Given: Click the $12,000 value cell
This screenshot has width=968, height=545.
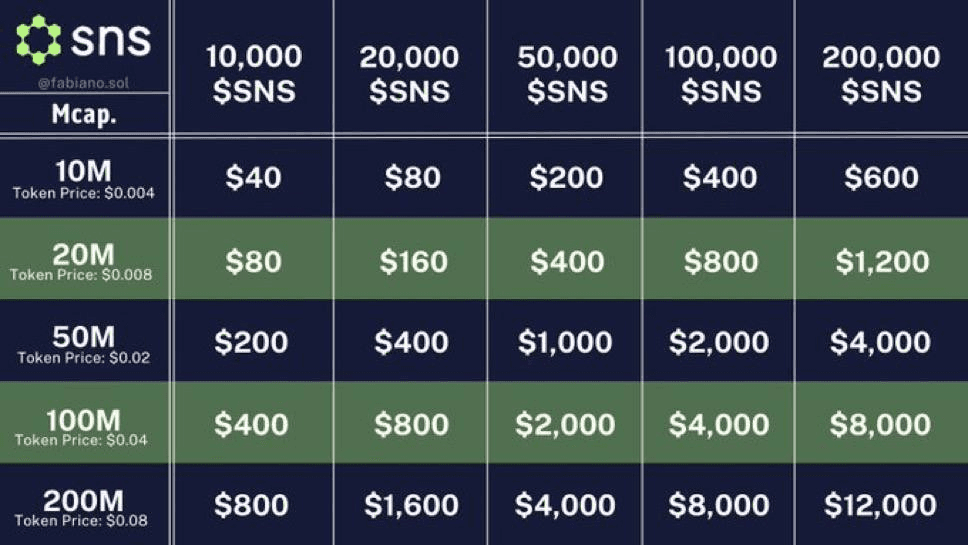Looking at the screenshot, I should point(880,505).
